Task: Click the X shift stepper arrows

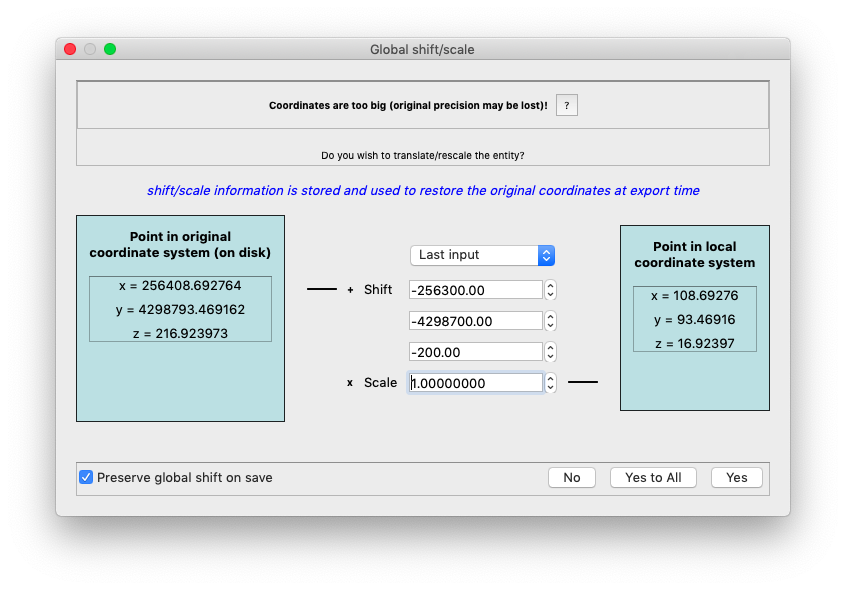Action: (x=551, y=289)
